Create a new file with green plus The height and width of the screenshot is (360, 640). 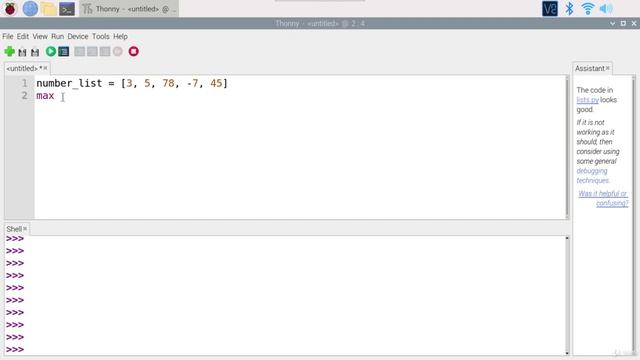pyautogui.click(x=9, y=51)
